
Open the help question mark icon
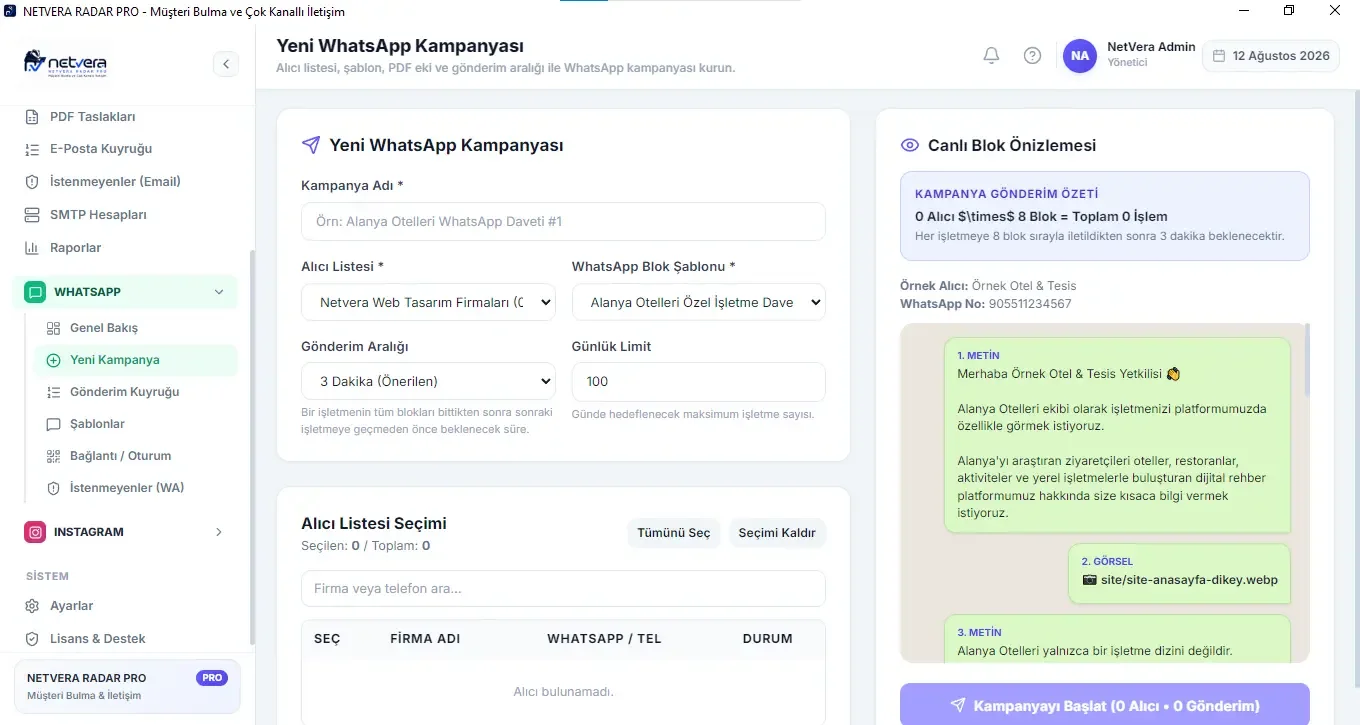pos(1032,56)
